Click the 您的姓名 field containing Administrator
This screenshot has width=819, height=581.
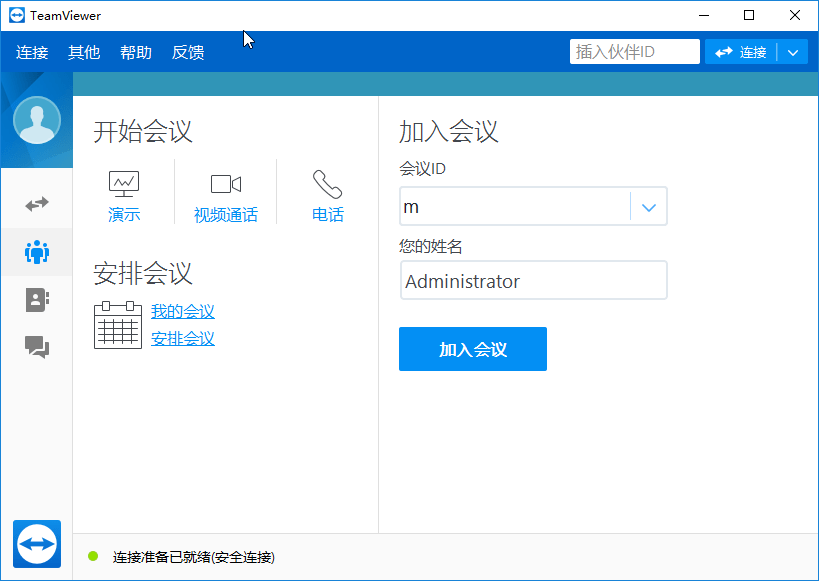coord(533,281)
